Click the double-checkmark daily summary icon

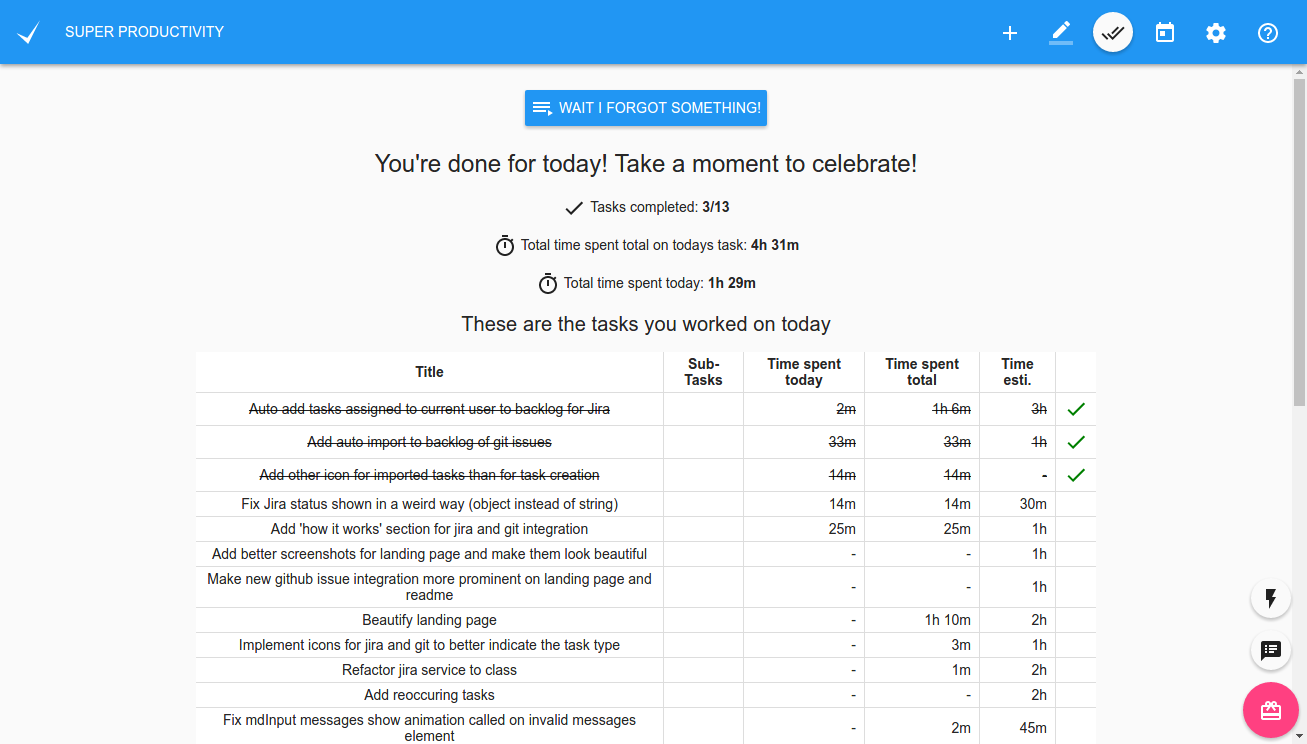point(1113,33)
